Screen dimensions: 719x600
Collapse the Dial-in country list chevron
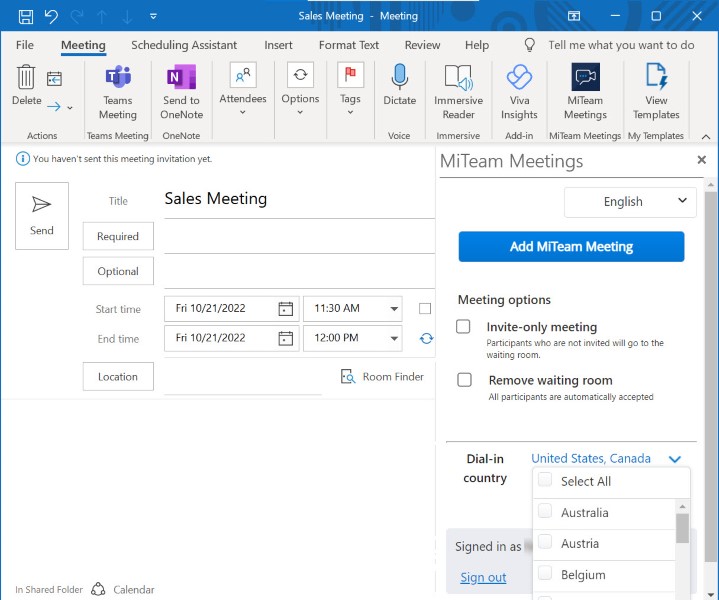coord(675,459)
